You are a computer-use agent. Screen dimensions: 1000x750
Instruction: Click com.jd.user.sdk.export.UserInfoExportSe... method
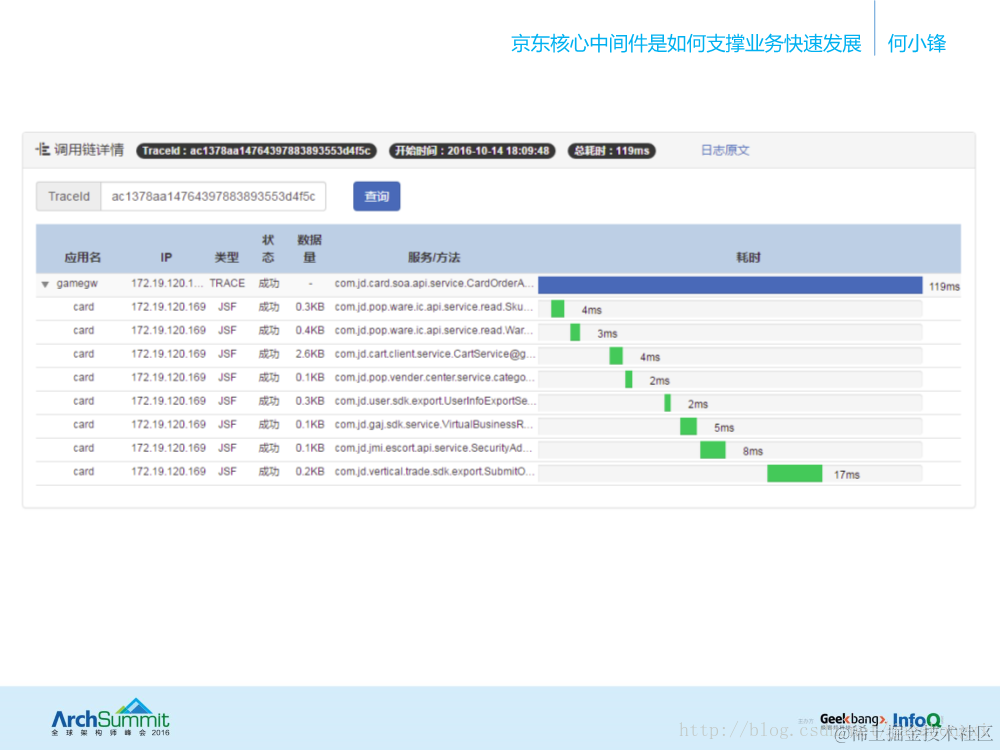434,402
